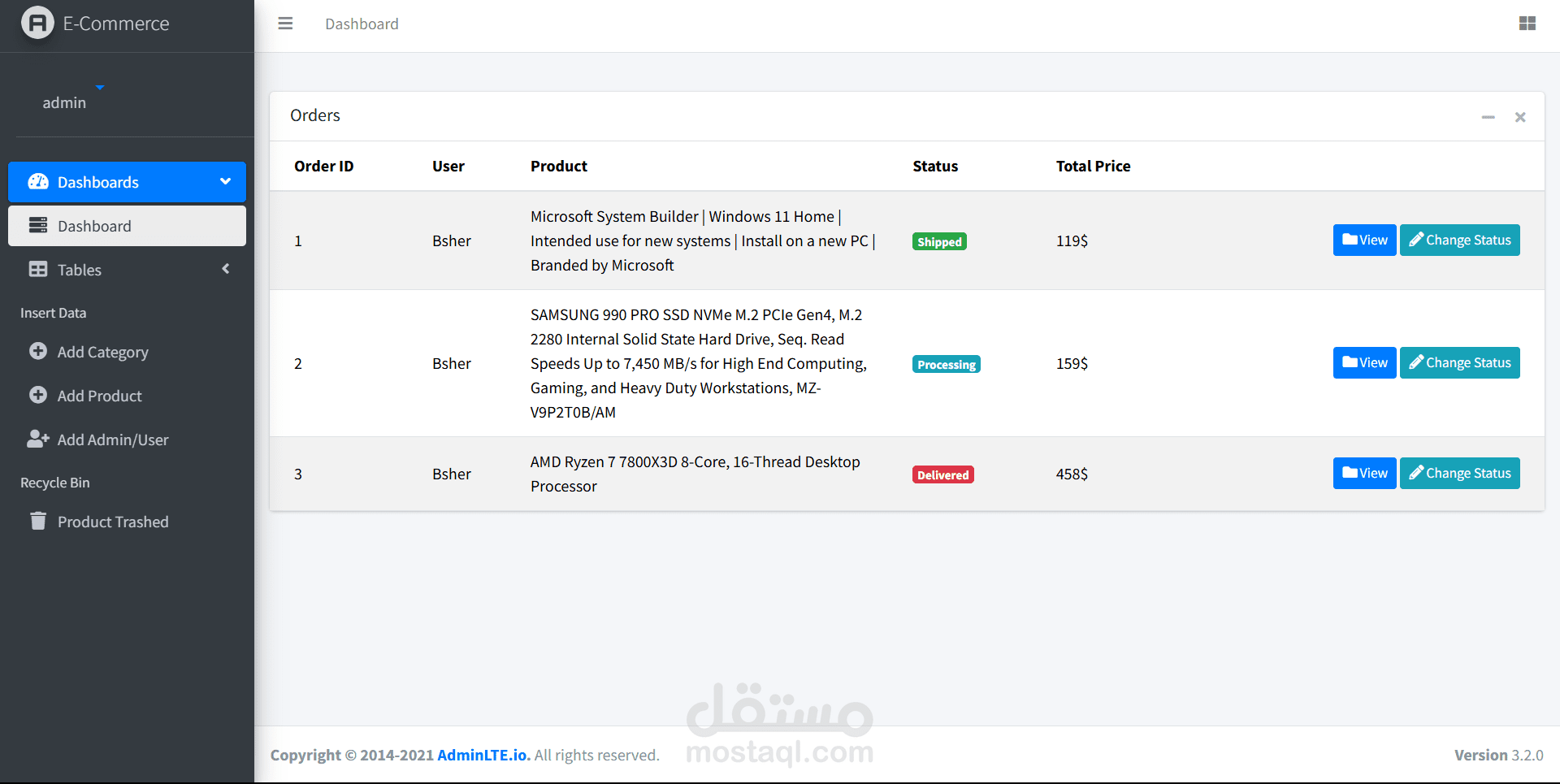Click the AdminLTE logo beside E-Commerce

click(37, 23)
